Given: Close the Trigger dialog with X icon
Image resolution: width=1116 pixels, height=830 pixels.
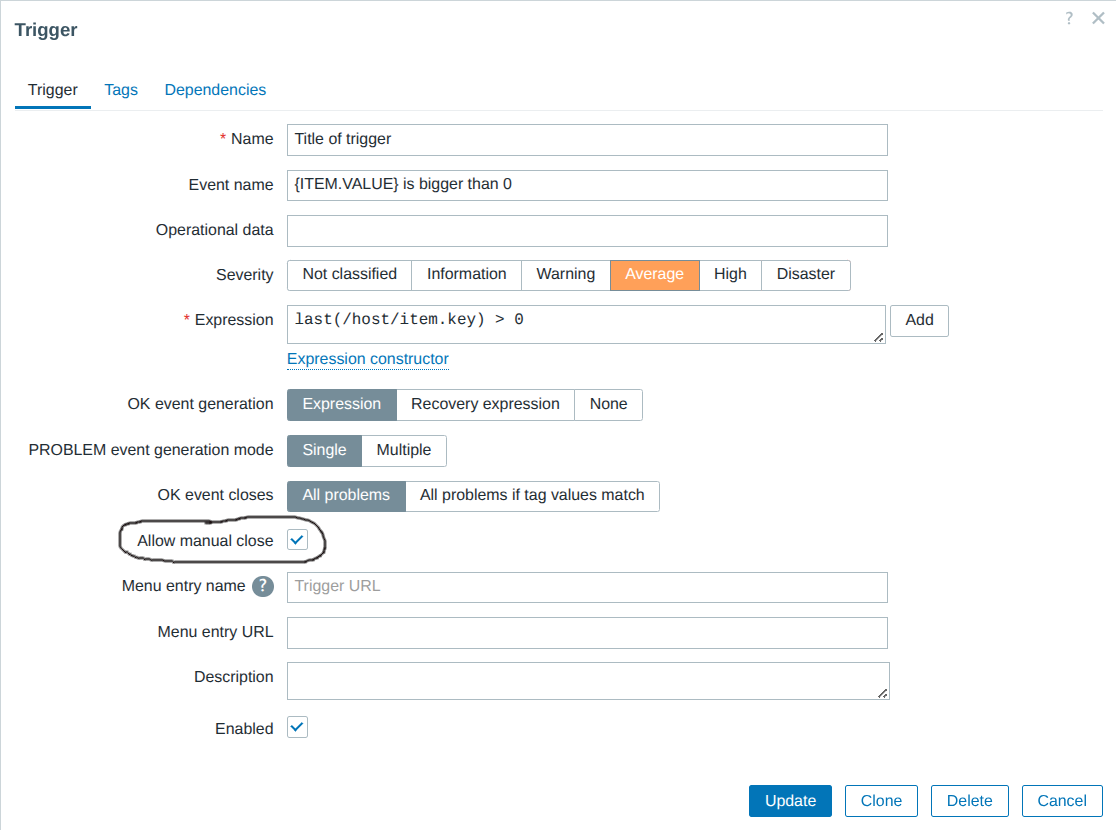Looking at the screenshot, I should (x=1097, y=19).
